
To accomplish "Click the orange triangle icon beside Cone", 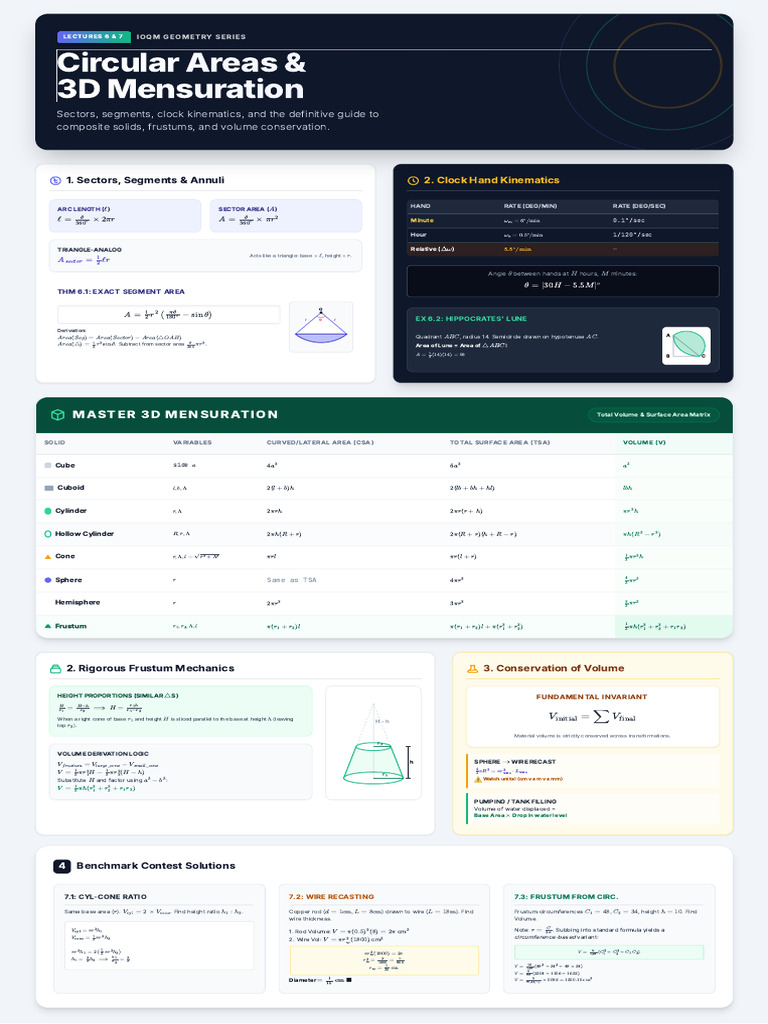I will coord(48,556).
